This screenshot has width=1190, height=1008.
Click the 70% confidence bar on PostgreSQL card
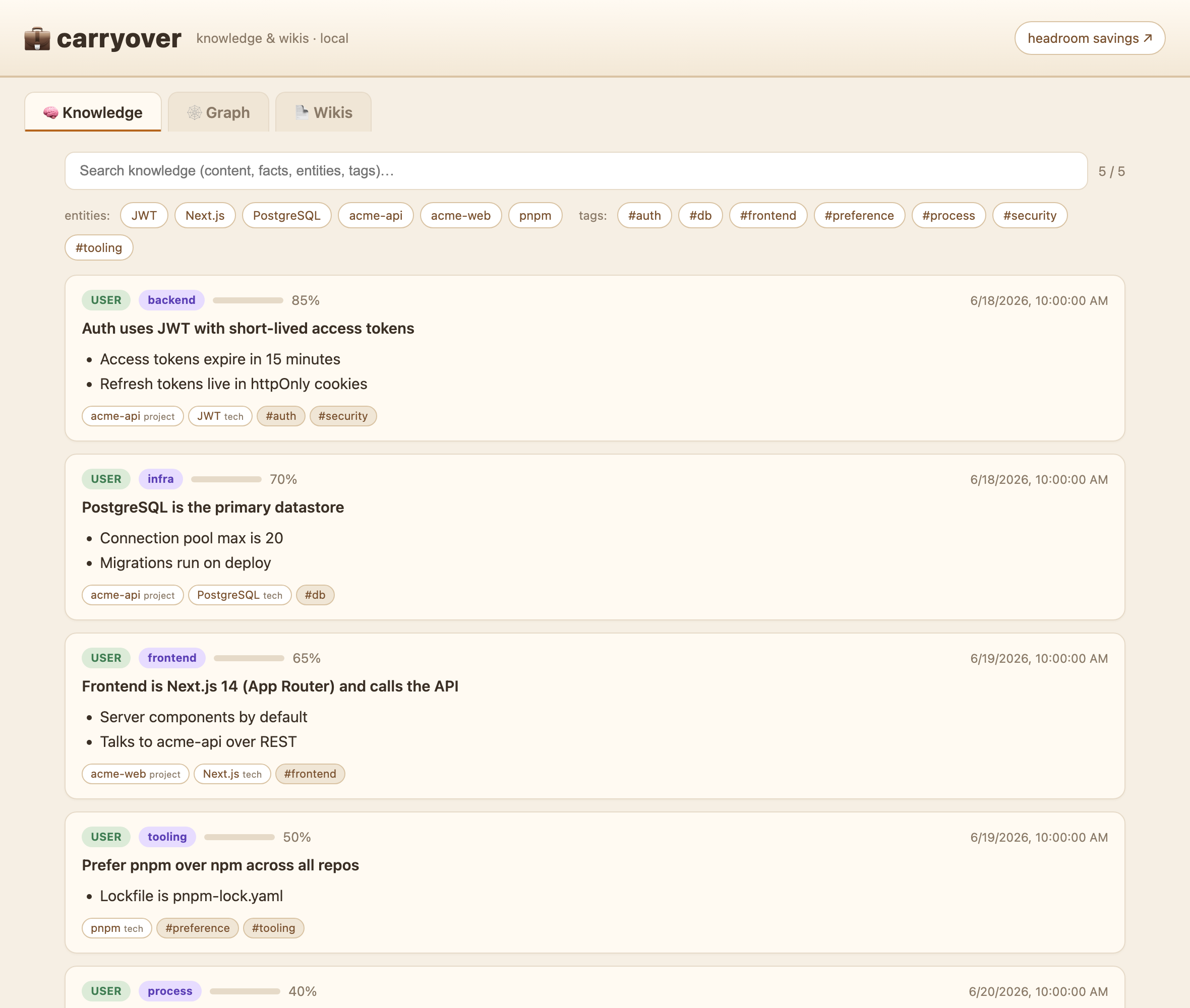tap(226, 479)
